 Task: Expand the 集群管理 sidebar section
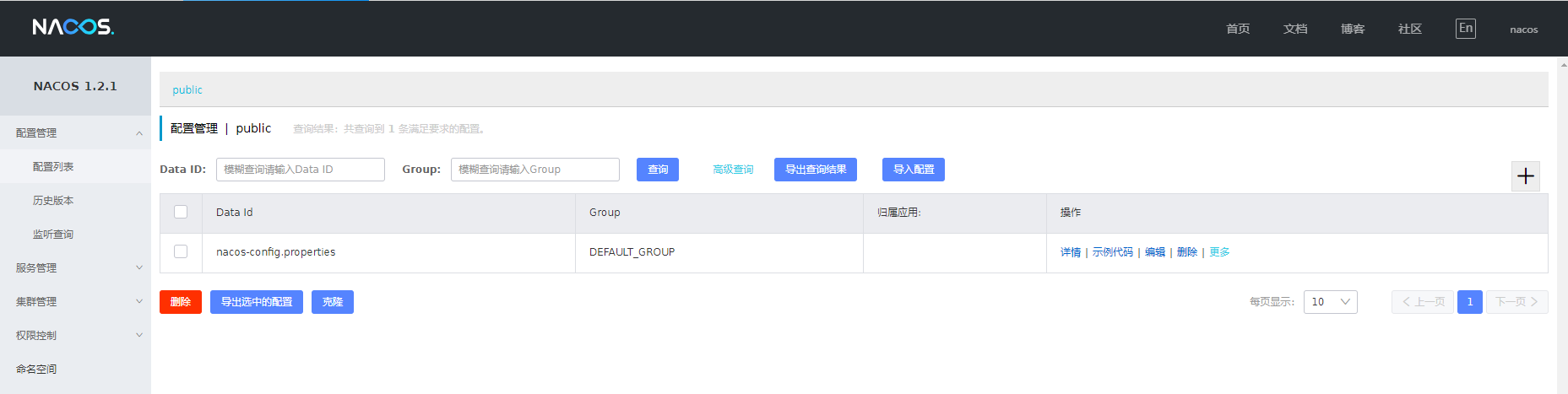75,301
